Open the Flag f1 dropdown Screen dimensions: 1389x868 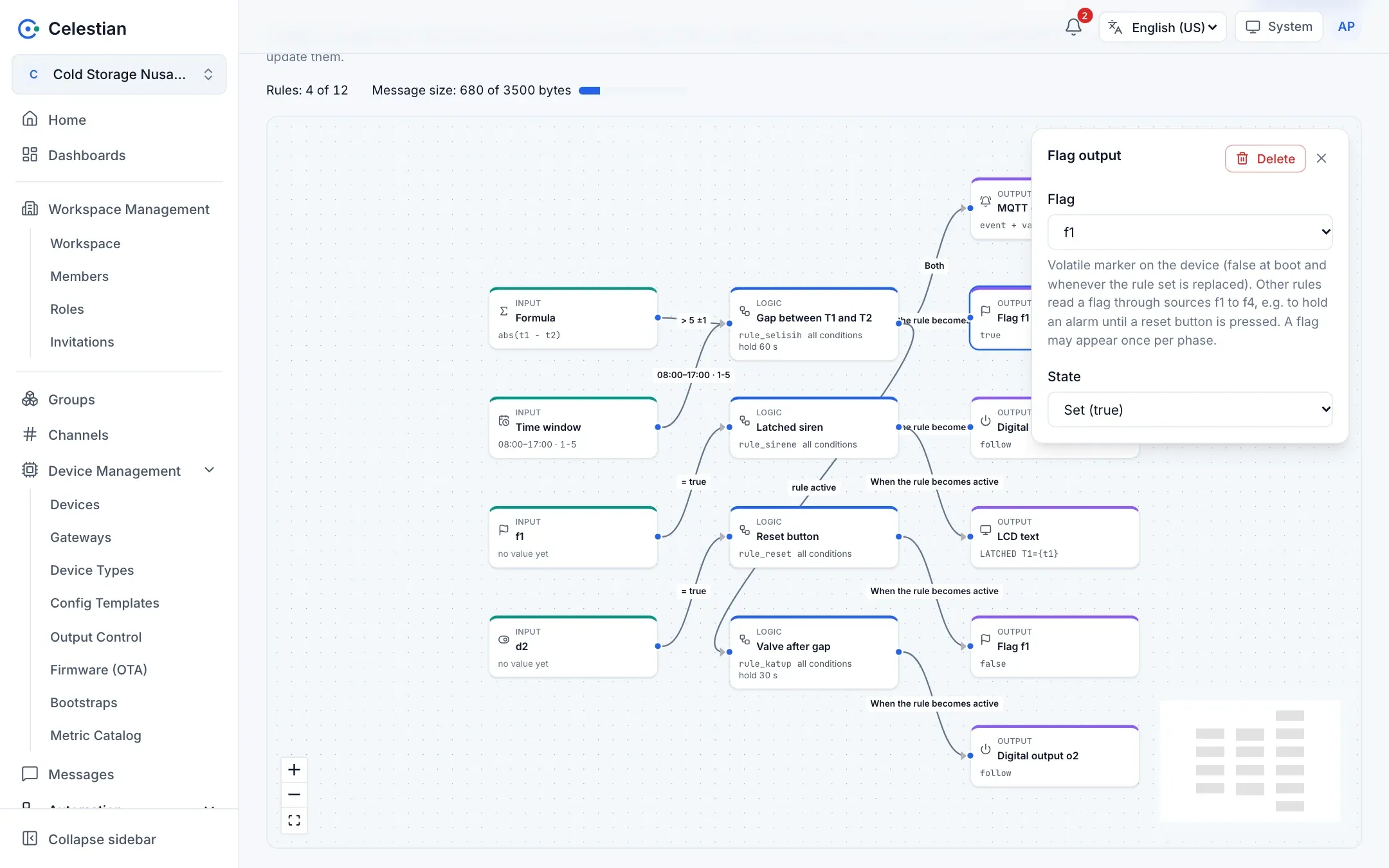coord(1190,232)
